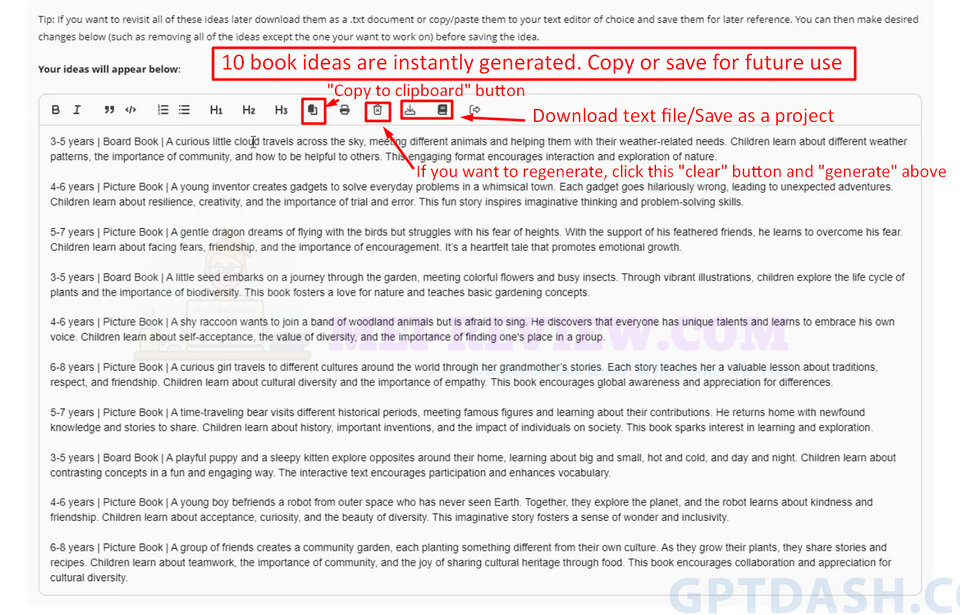Copy the generated ideas to clipboard
The image size is (960, 615).
tap(313, 110)
